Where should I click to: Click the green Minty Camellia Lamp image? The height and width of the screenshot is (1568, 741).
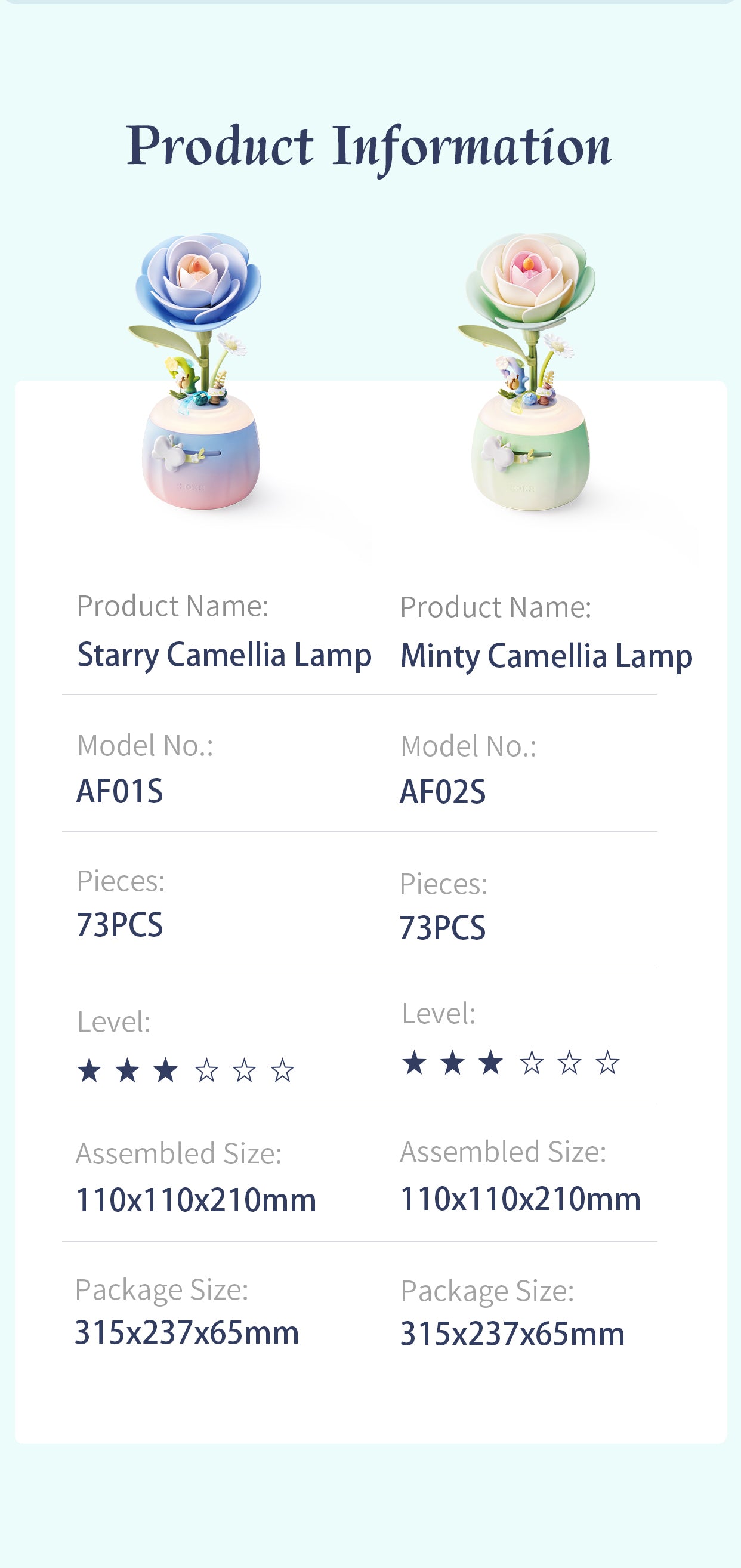[530, 371]
